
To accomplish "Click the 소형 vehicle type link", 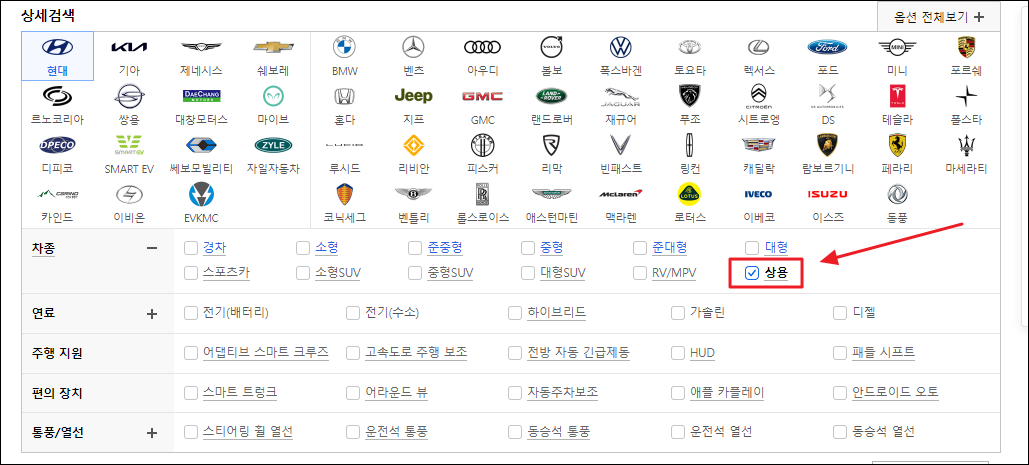I will [x=327, y=248].
